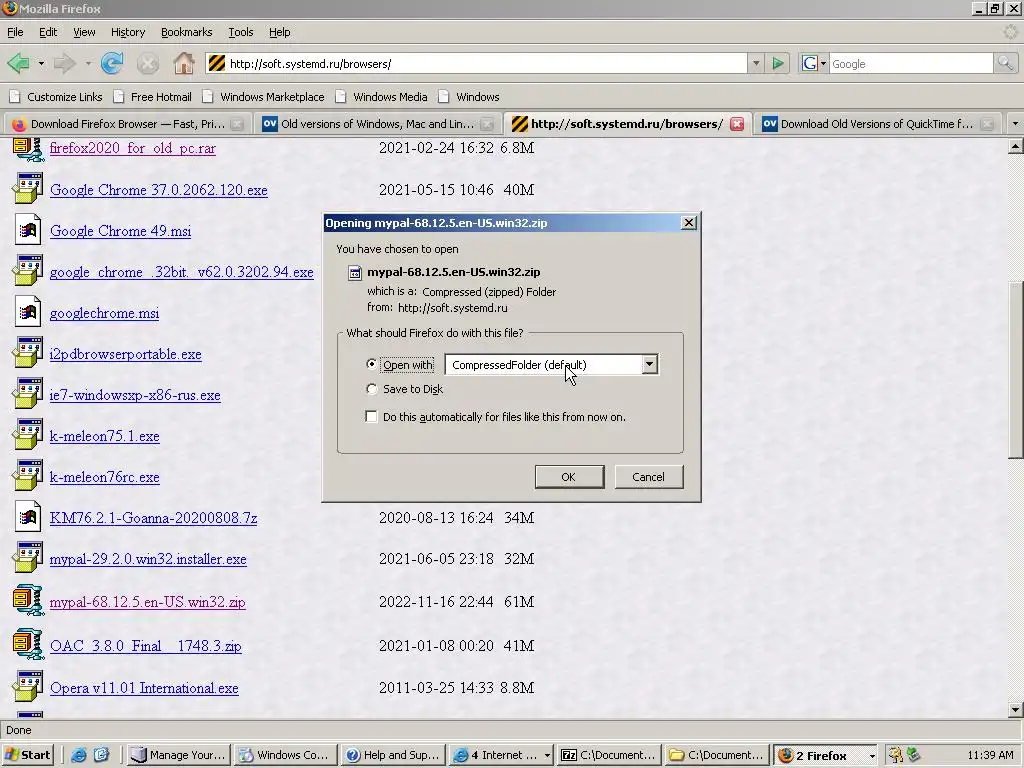Open the firefox2020_for_old_pc.rar link
The width and height of the screenshot is (1024, 768).
click(133, 148)
